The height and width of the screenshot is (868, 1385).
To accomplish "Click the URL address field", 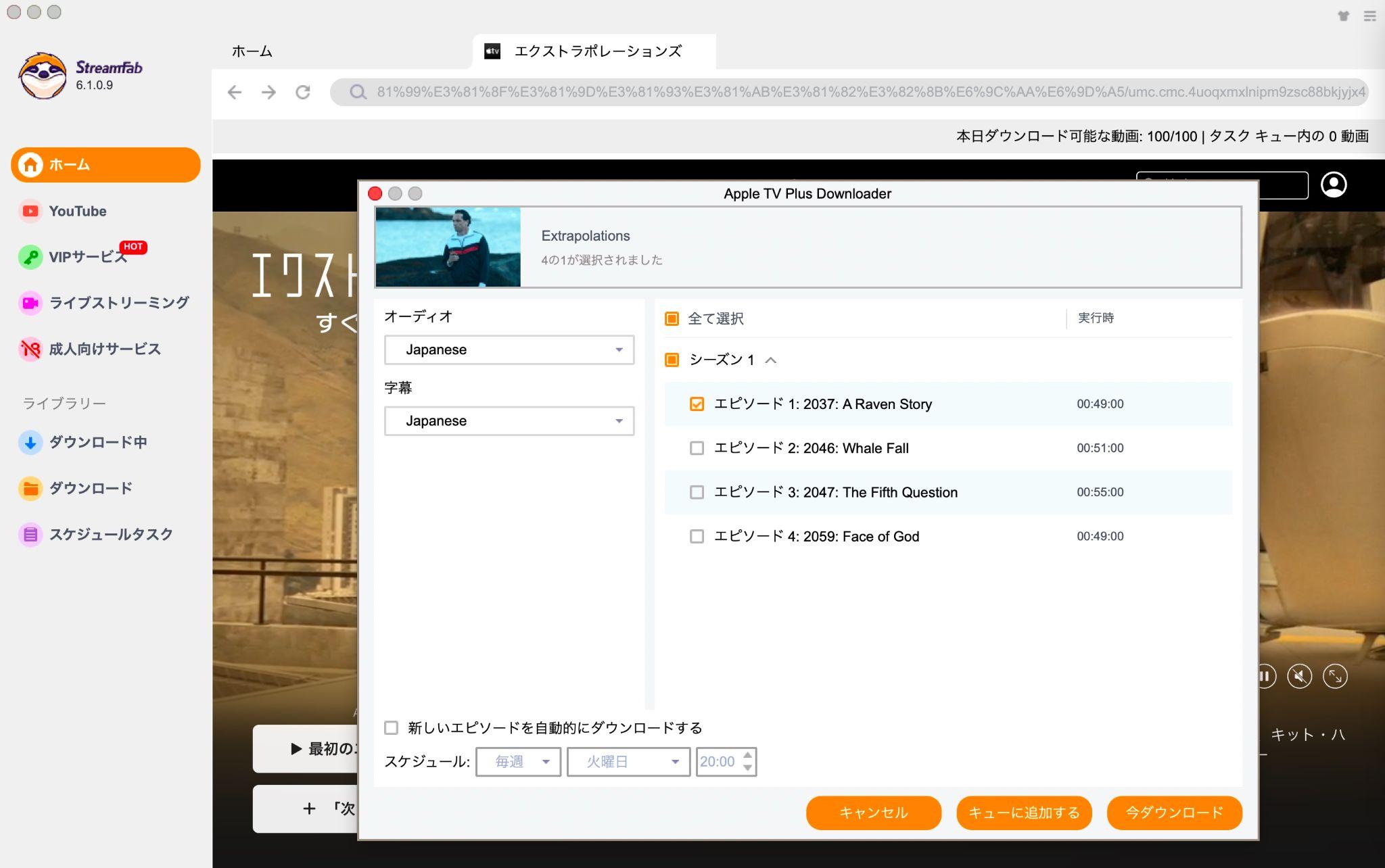I will tap(849, 92).
